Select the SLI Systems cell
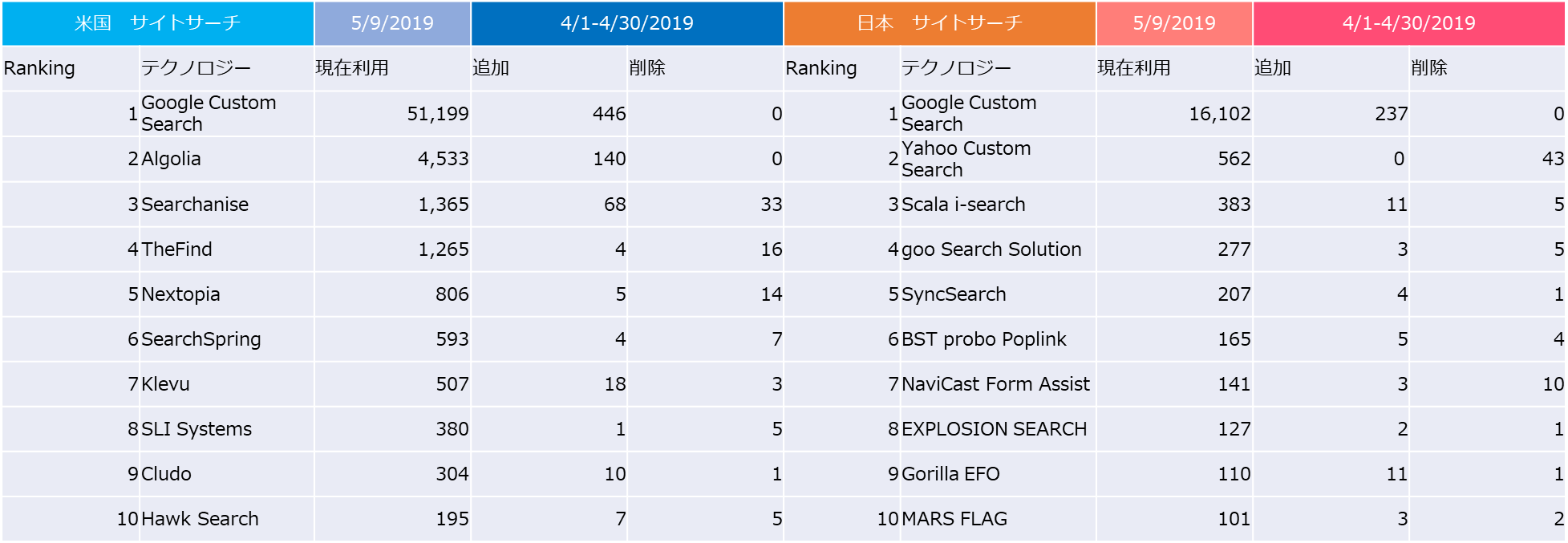The width and height of the screenshot is (1568, 543). click(197, 429)
